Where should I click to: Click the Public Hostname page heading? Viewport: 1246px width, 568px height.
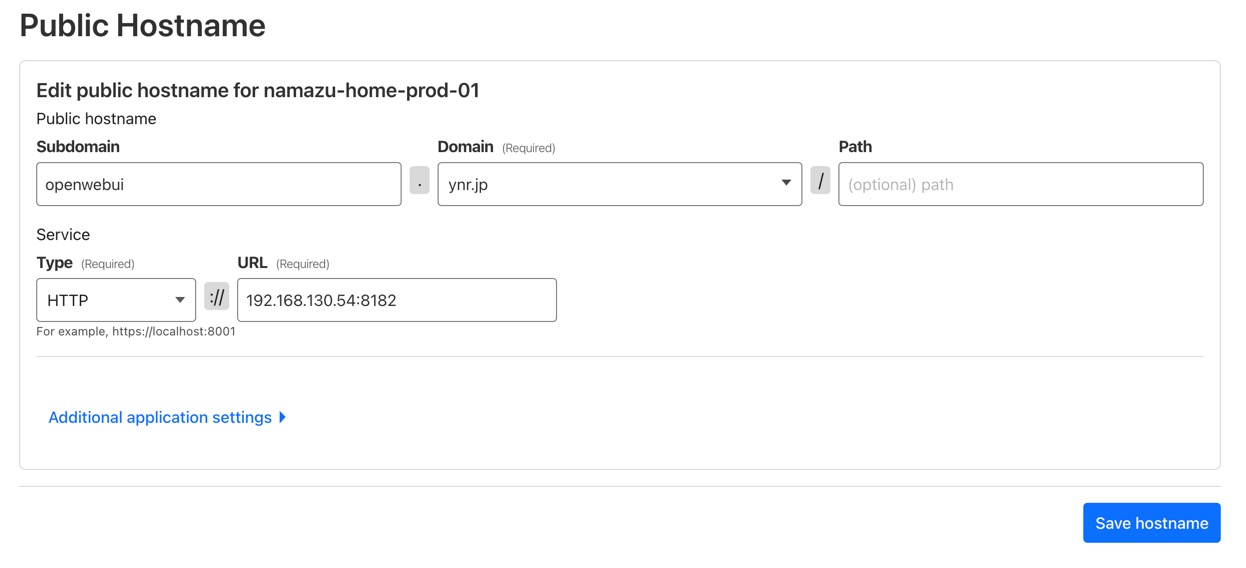[x=142, y=25]
